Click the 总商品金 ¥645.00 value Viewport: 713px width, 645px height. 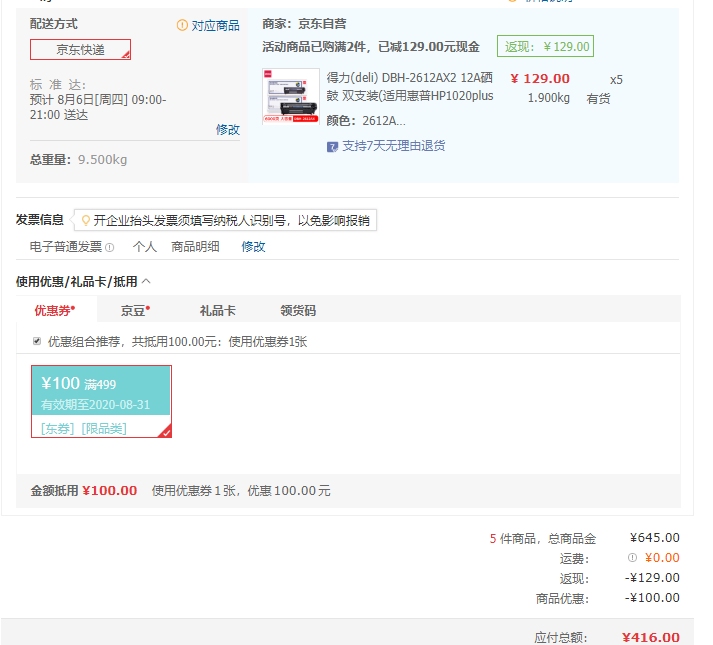point(654,538)
